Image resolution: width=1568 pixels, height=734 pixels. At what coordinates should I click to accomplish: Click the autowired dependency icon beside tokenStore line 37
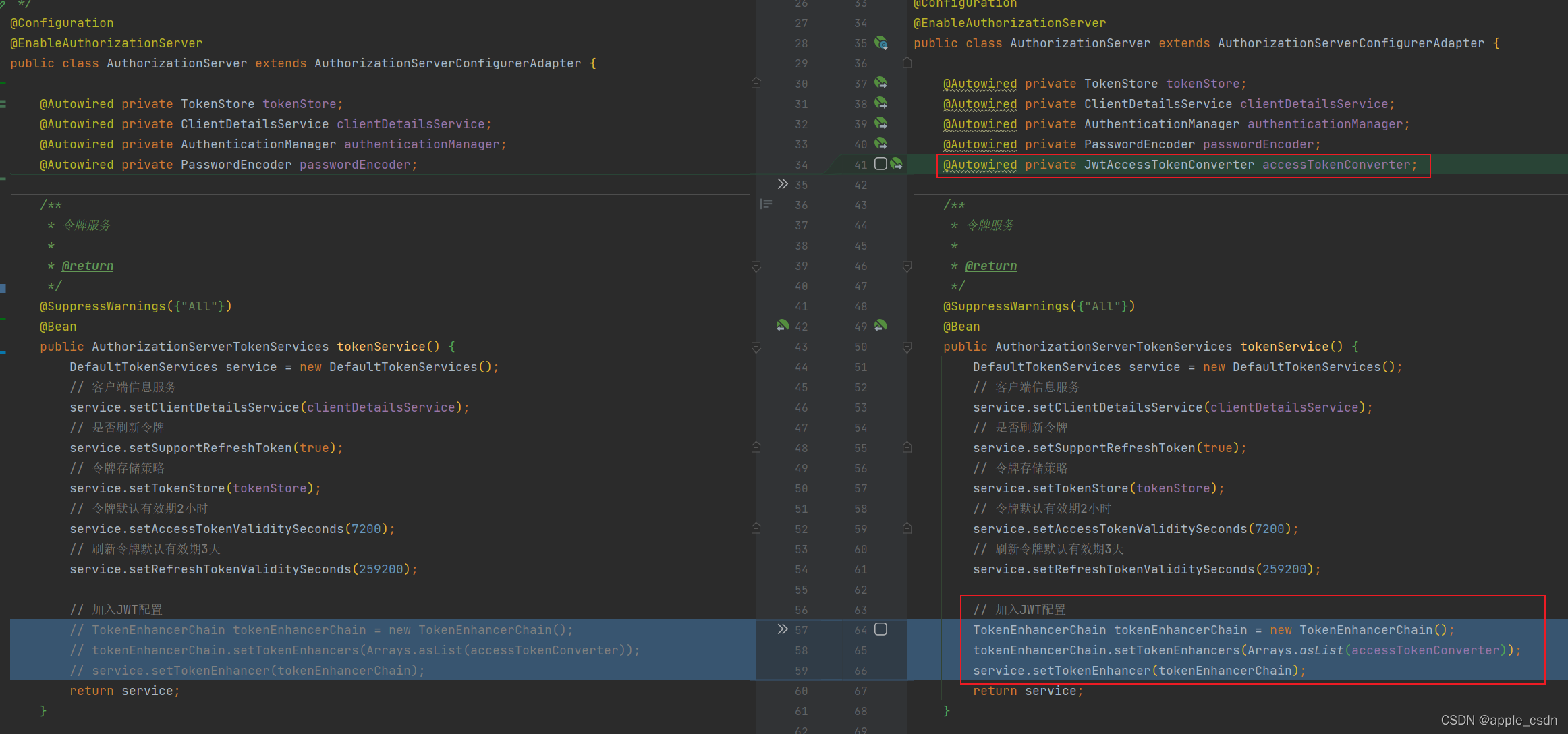pos(881,83)
